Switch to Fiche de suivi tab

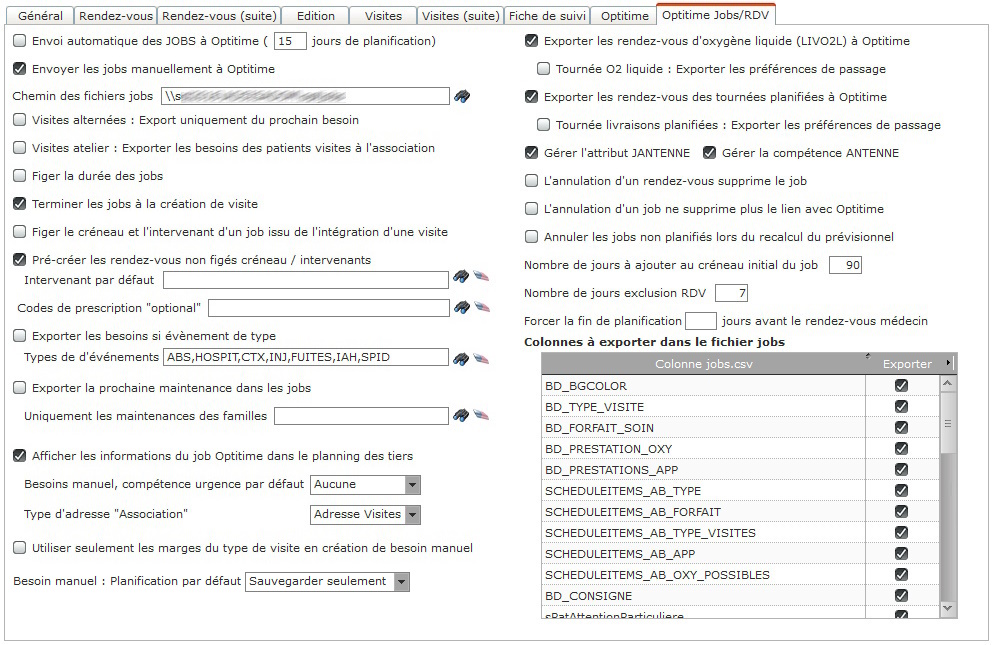(548, 16)
